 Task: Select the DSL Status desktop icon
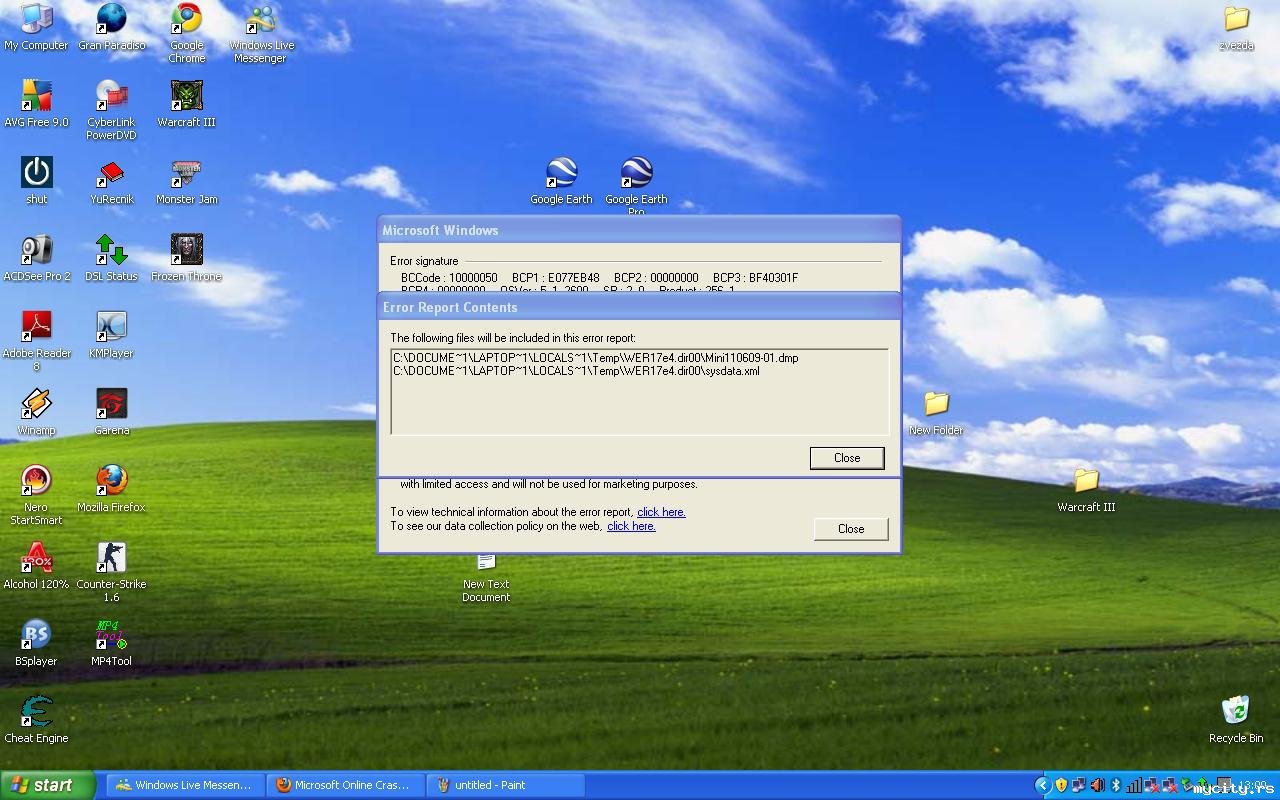tap(111, 257)
